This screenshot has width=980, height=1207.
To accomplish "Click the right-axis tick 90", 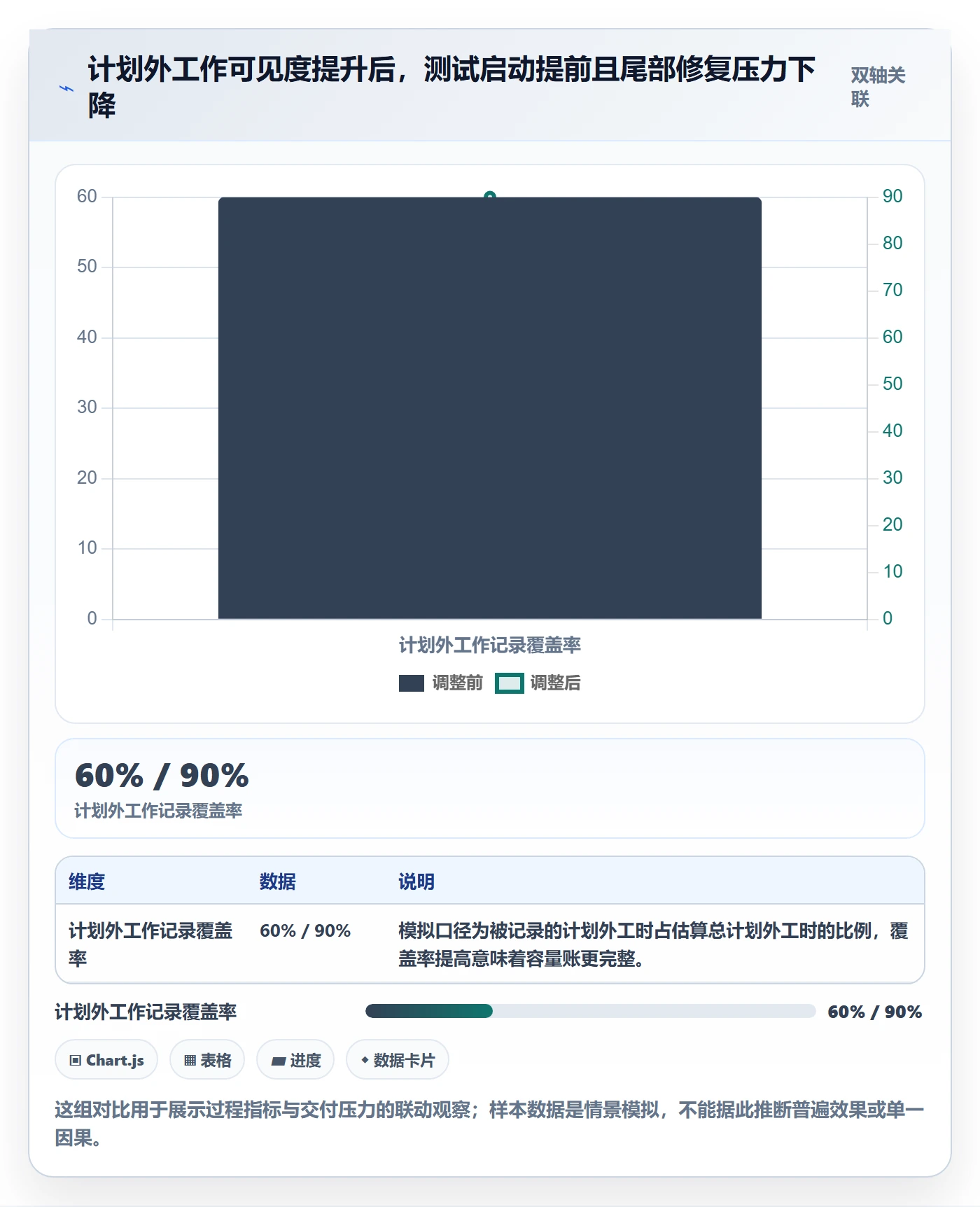I will (892, 196).
